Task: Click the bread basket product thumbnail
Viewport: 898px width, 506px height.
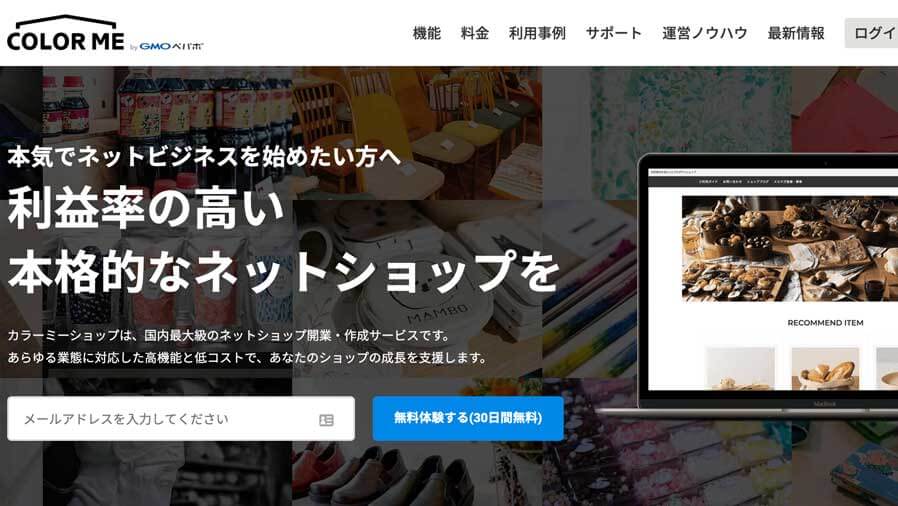Action: (x=825, y=368)
